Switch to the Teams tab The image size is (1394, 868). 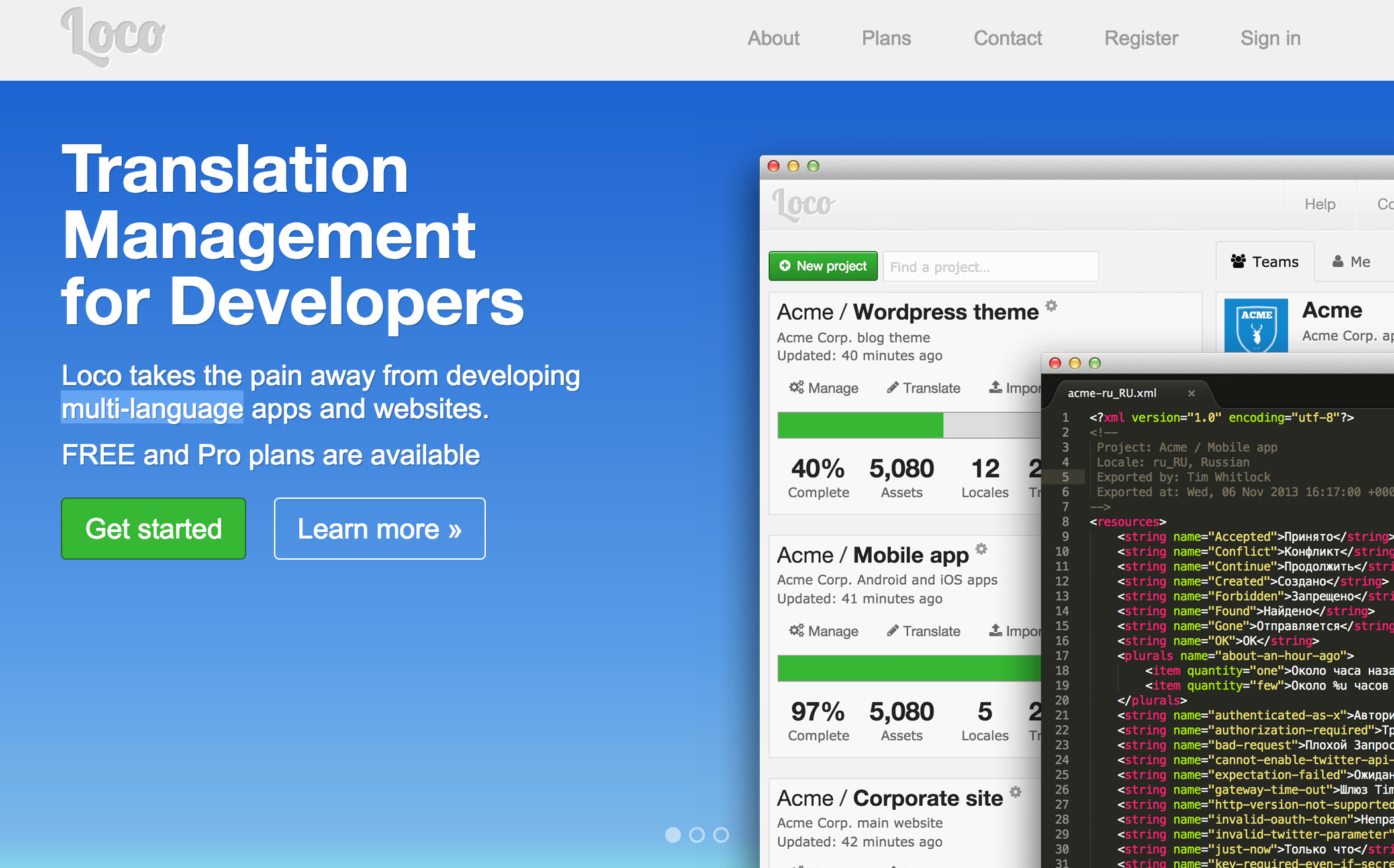pos(1265,262)
